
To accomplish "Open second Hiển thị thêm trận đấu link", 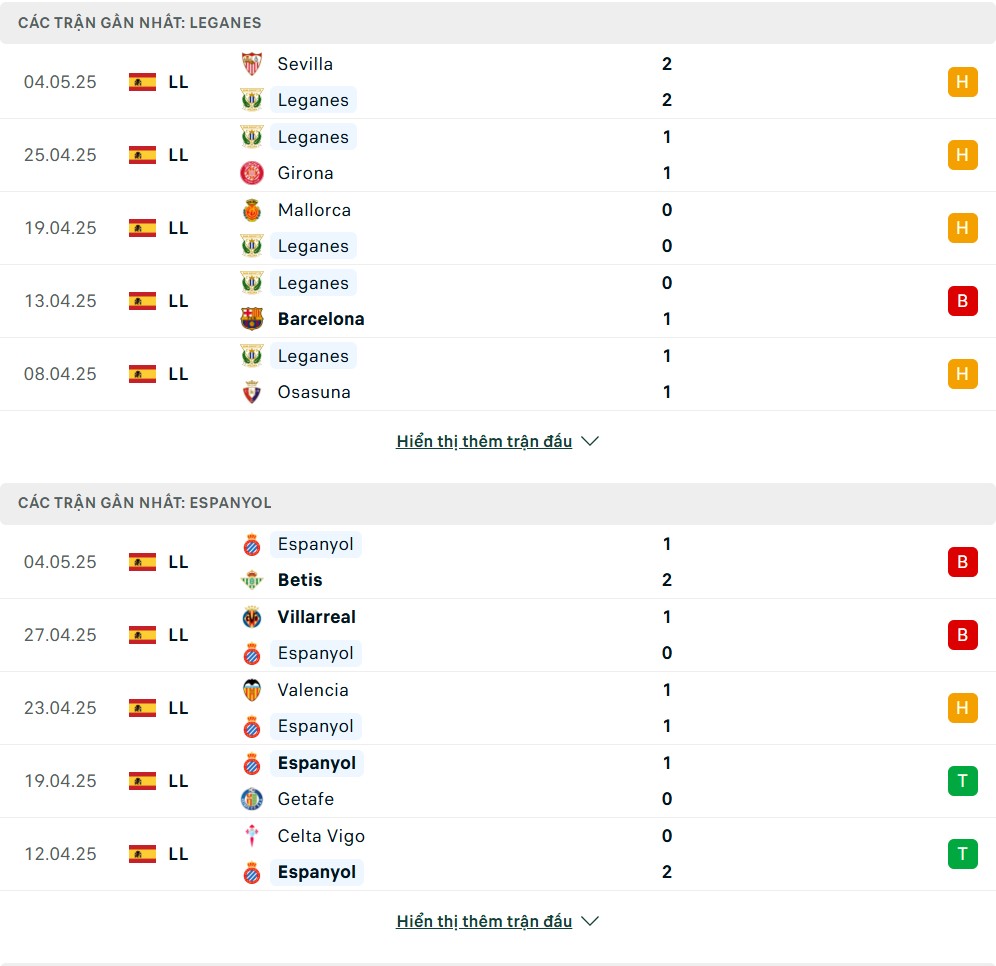I will point(484,922).
